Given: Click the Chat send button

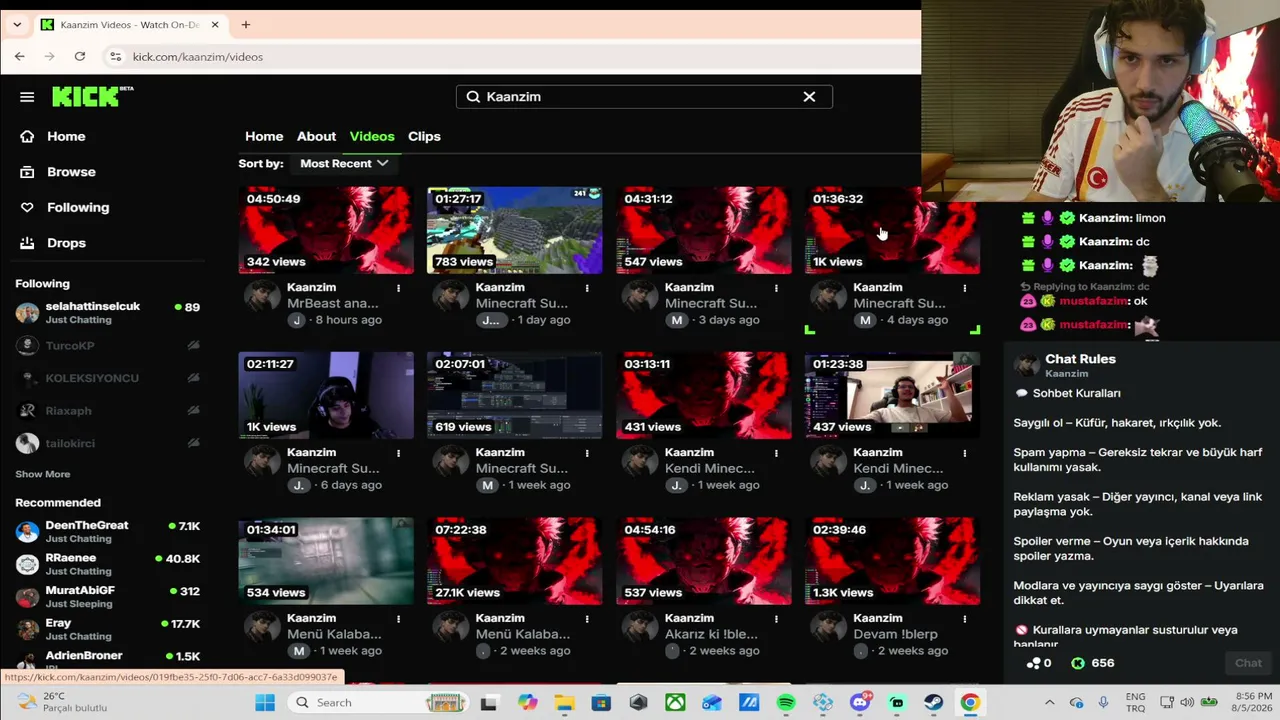Looking at the screenshot, I should [x=1248, y=663].
